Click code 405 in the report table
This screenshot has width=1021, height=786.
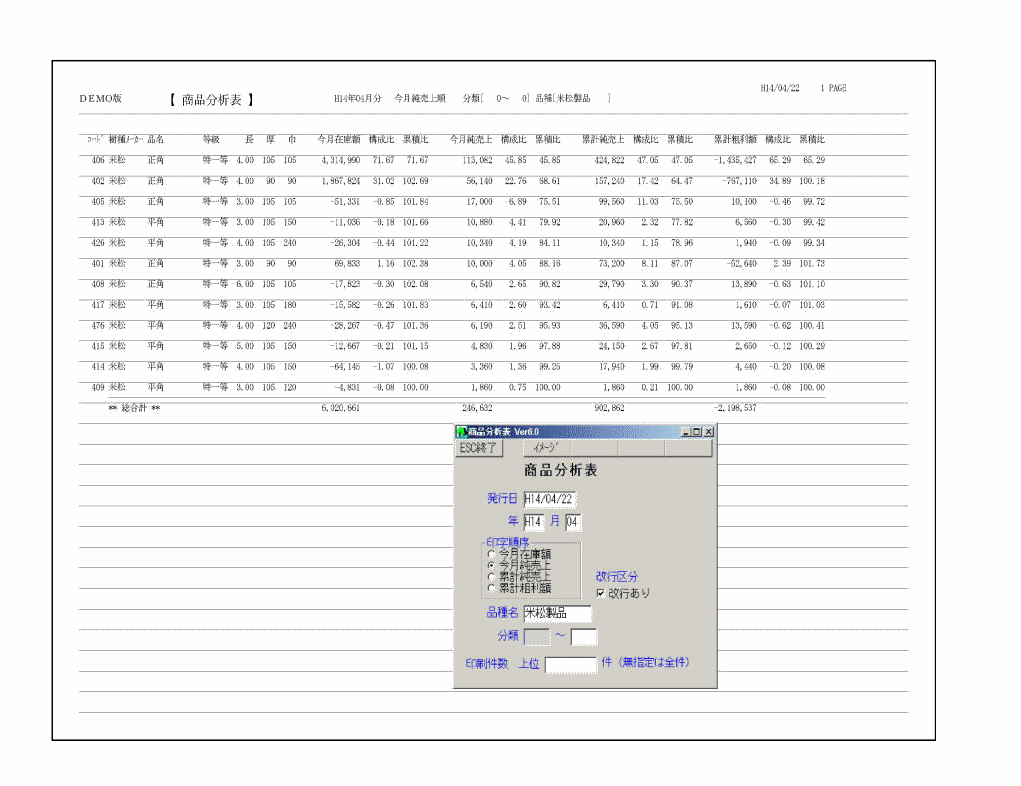point(98,202)
